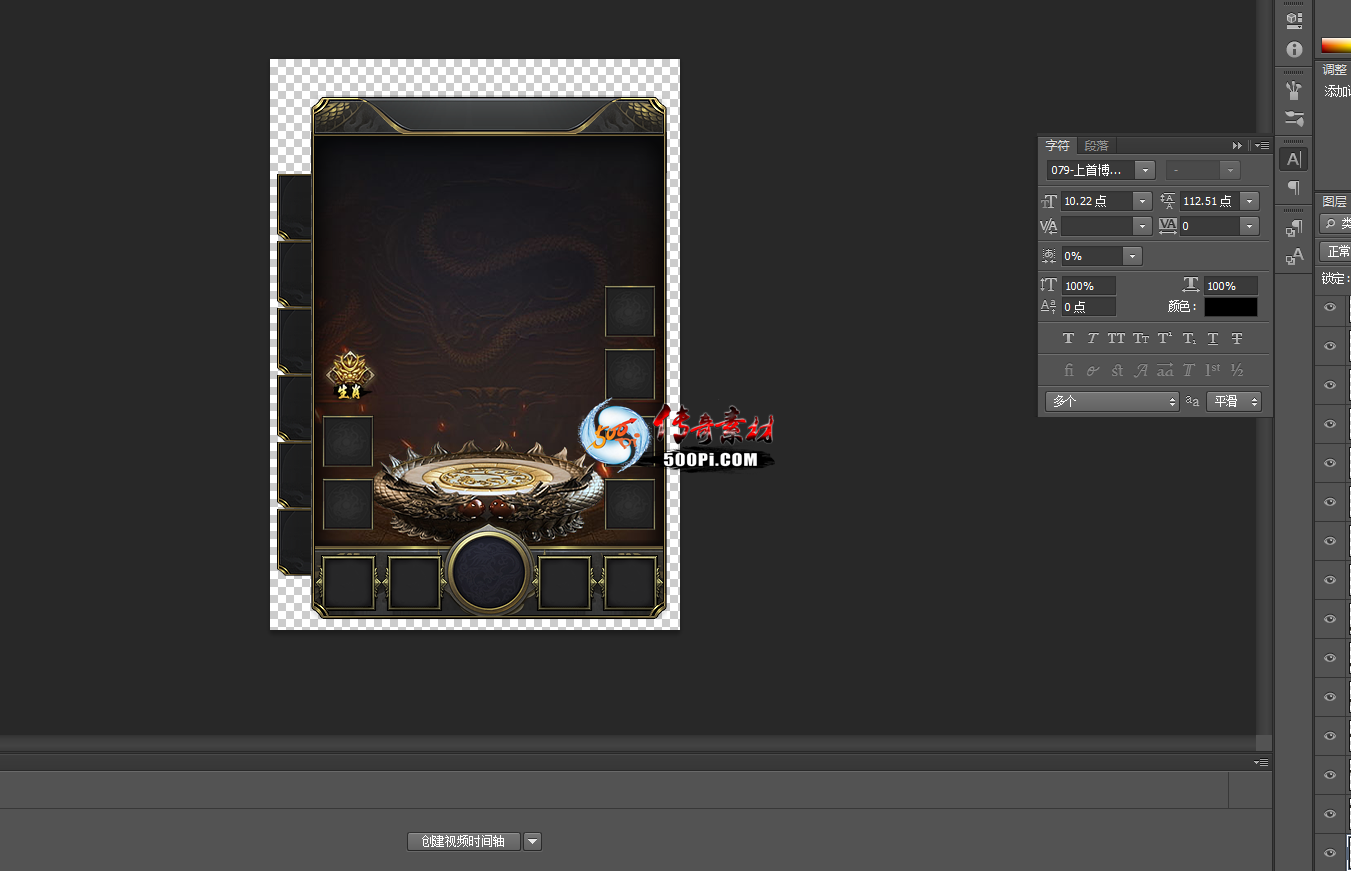
Task: Click the baseline shift 0 点 field
Action: (1088, 307)
